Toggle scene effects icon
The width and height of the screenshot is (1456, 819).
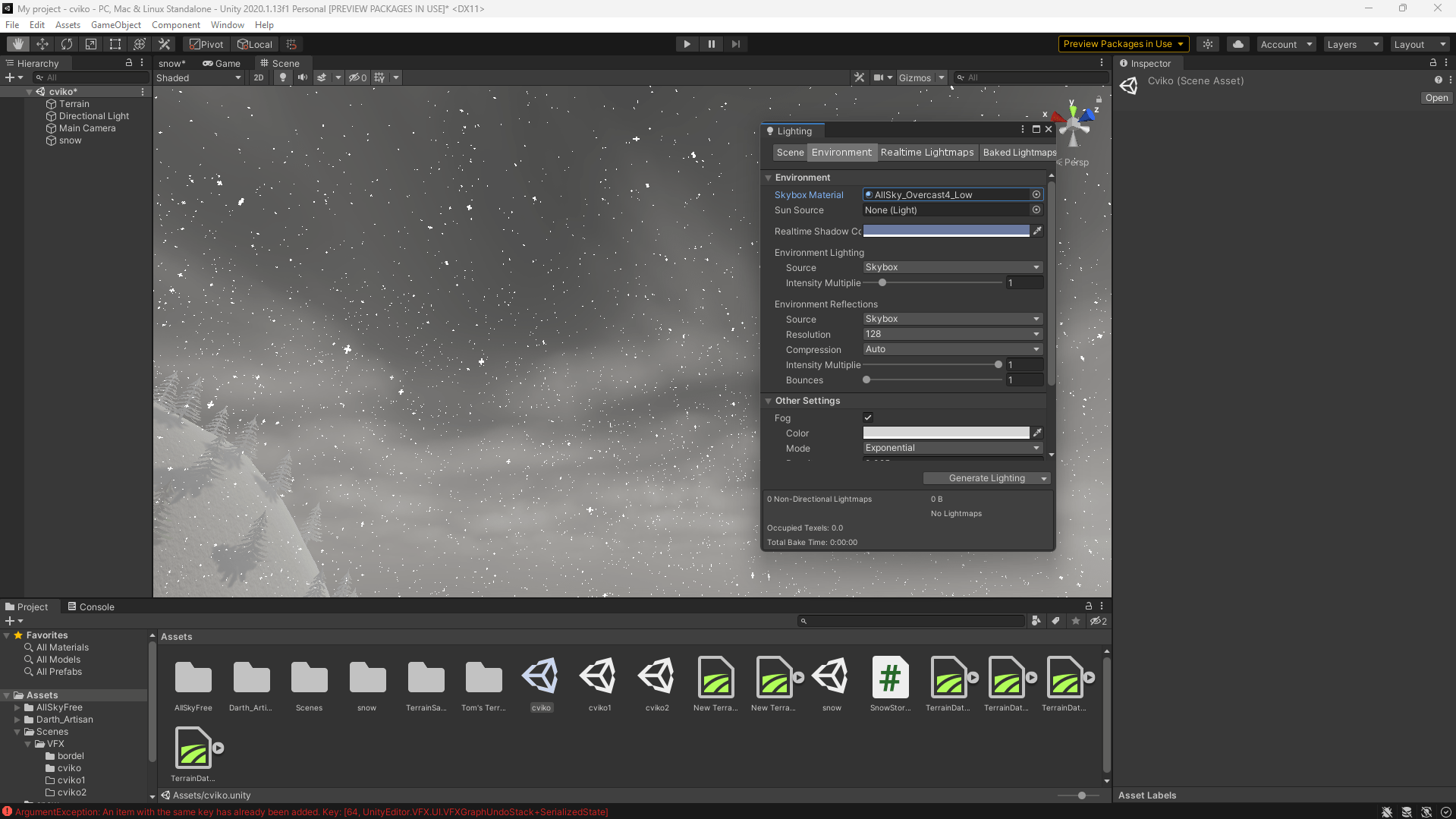(x=322, y=77)
